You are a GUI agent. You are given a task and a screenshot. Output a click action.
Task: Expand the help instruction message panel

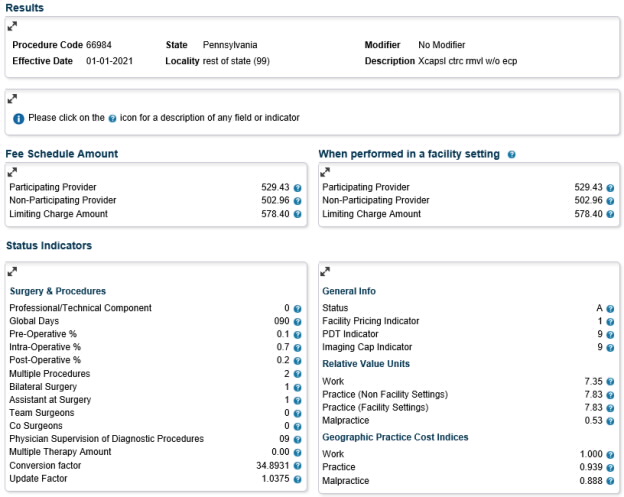[x=12, y=98]
